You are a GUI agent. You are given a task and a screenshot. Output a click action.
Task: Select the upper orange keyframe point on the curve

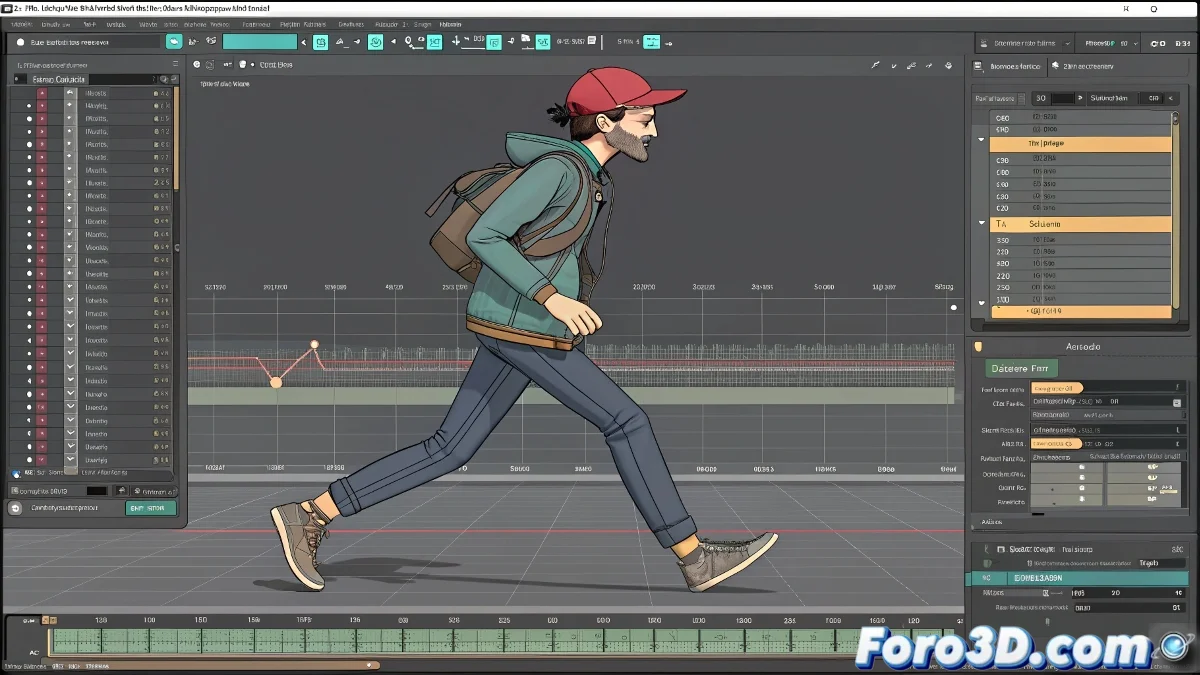(314, 345)
